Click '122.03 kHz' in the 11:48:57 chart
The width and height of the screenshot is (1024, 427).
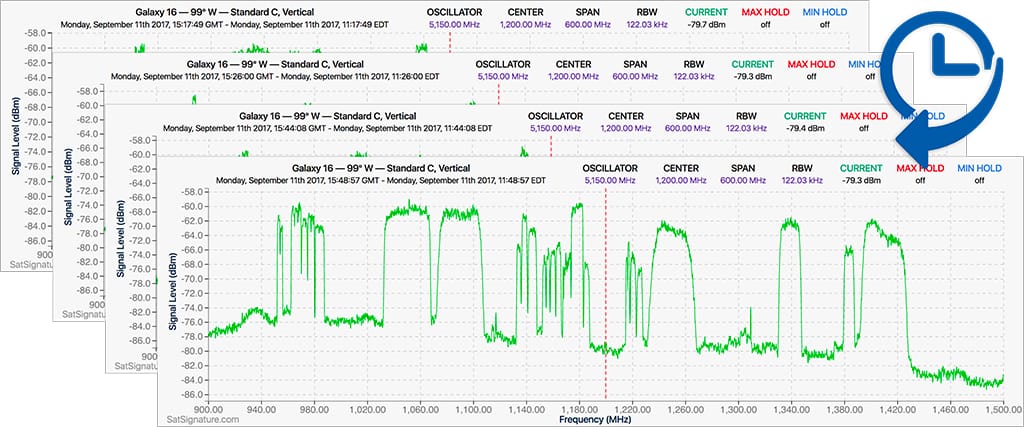803,180
